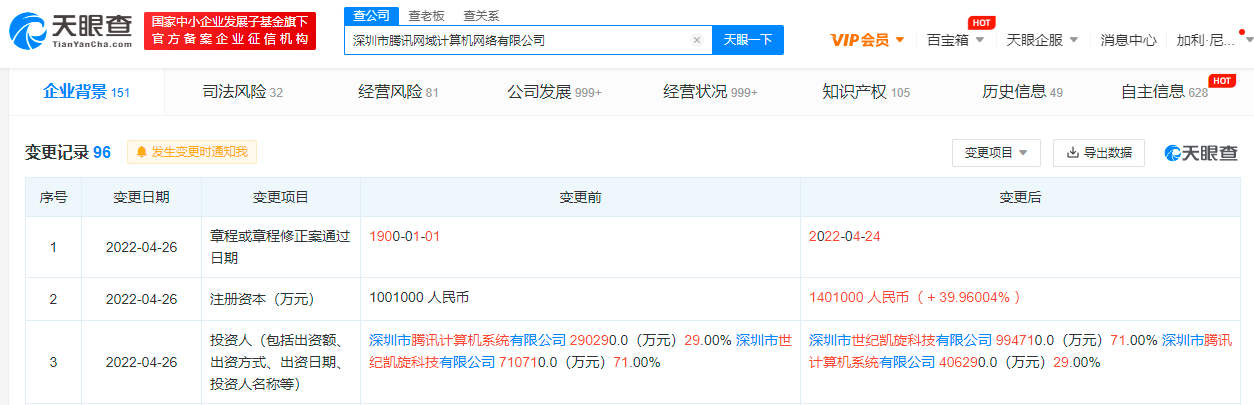The width and height of the screenshot is (1254, 405).
Task: Select the 经营风险 tab
Action: click(x=398, y=92)
